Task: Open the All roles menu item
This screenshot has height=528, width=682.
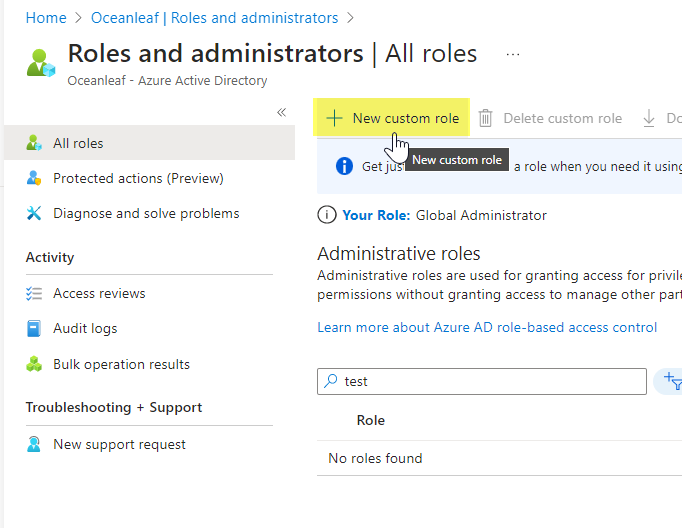Action: coord(78,143)
